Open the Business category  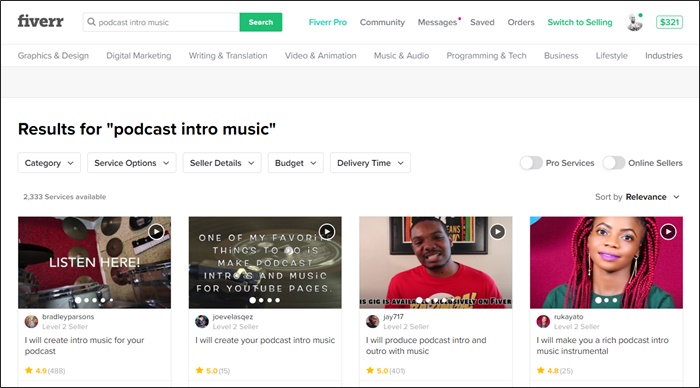pos(561,56)
